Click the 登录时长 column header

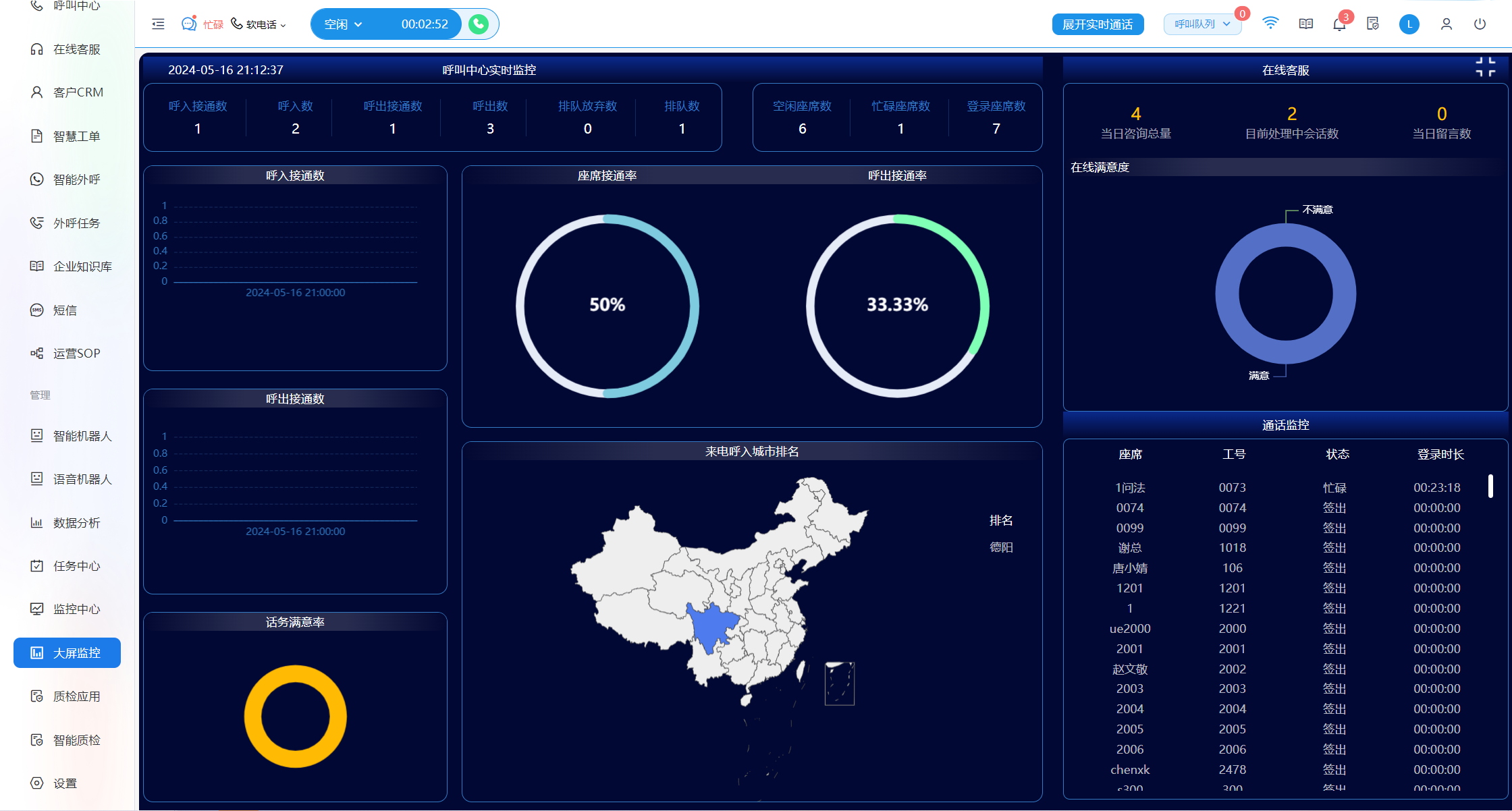click(1440, 455)
